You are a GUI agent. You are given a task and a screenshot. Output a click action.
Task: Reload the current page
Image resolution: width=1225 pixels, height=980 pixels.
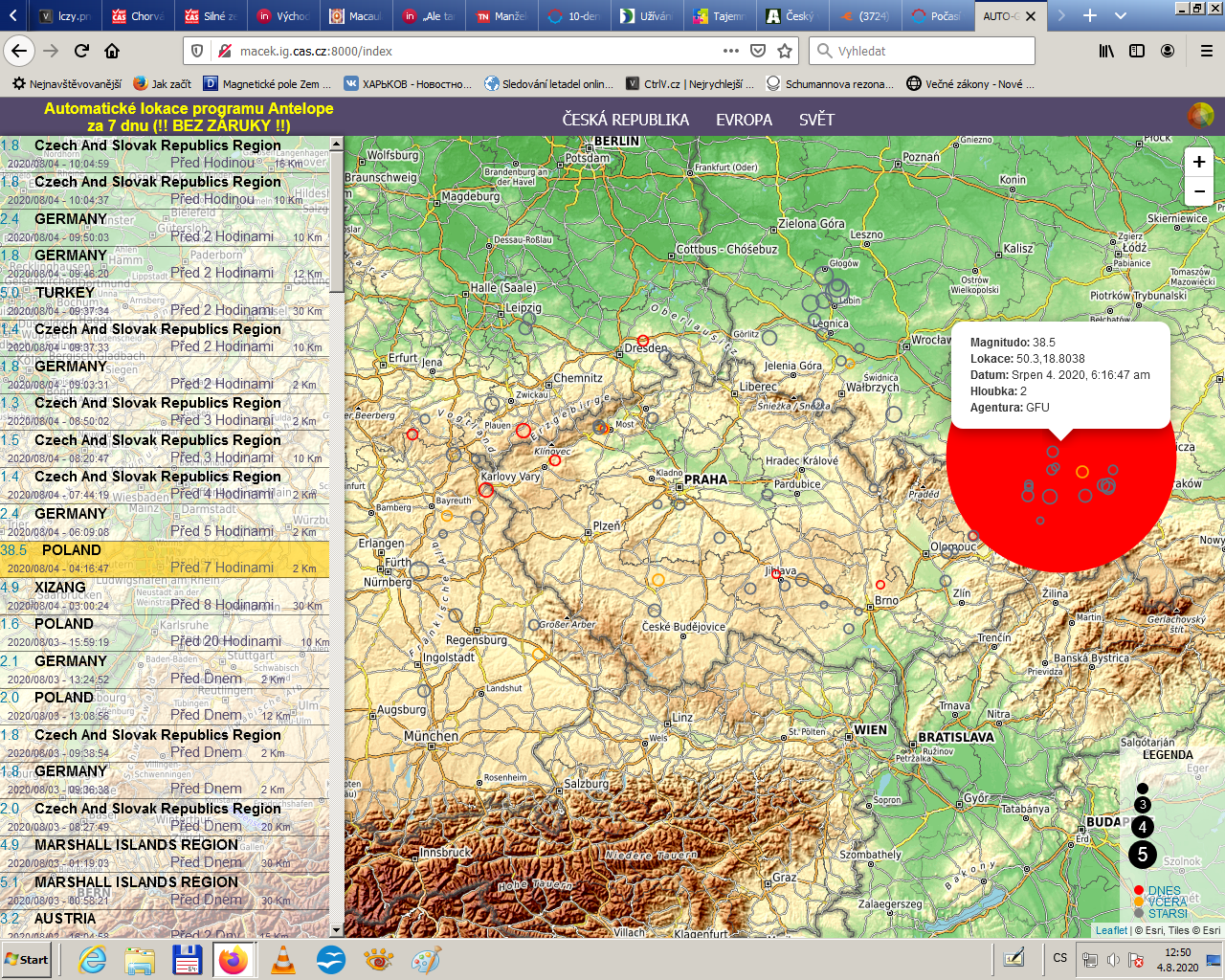81,51
